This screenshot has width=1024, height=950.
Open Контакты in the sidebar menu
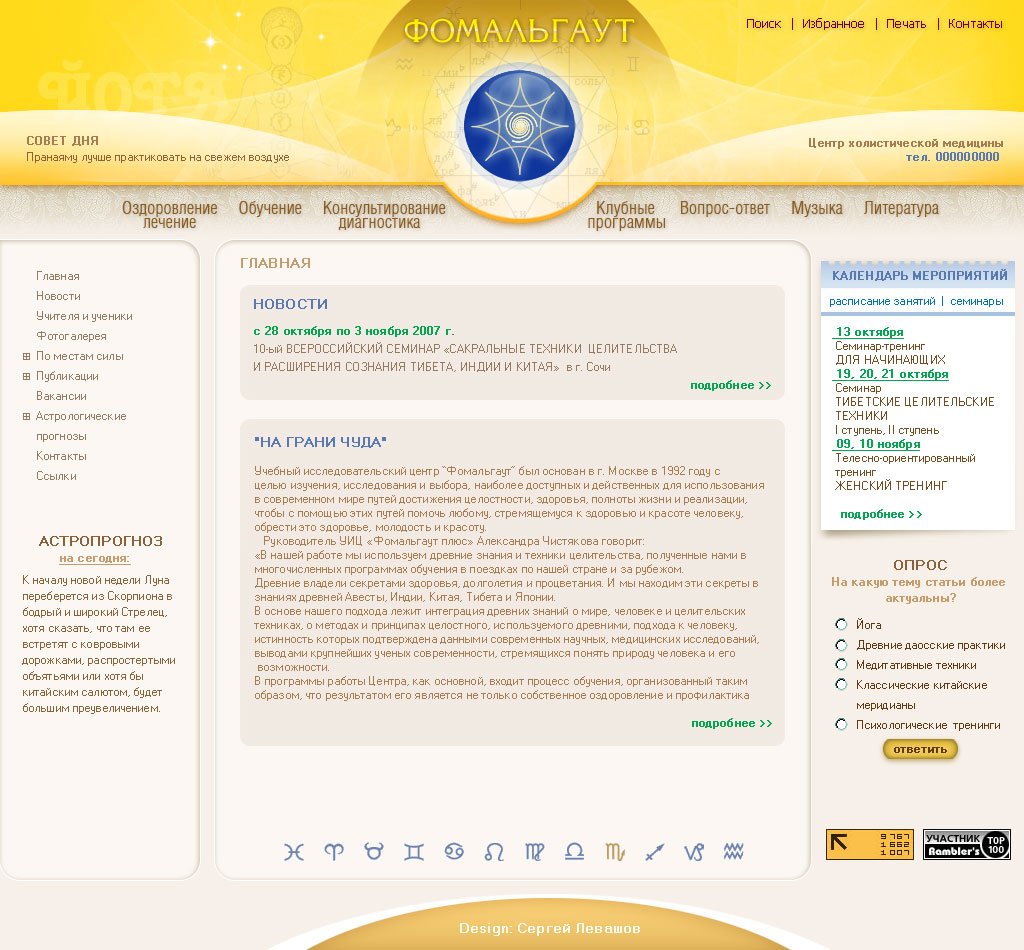[61, 456]
